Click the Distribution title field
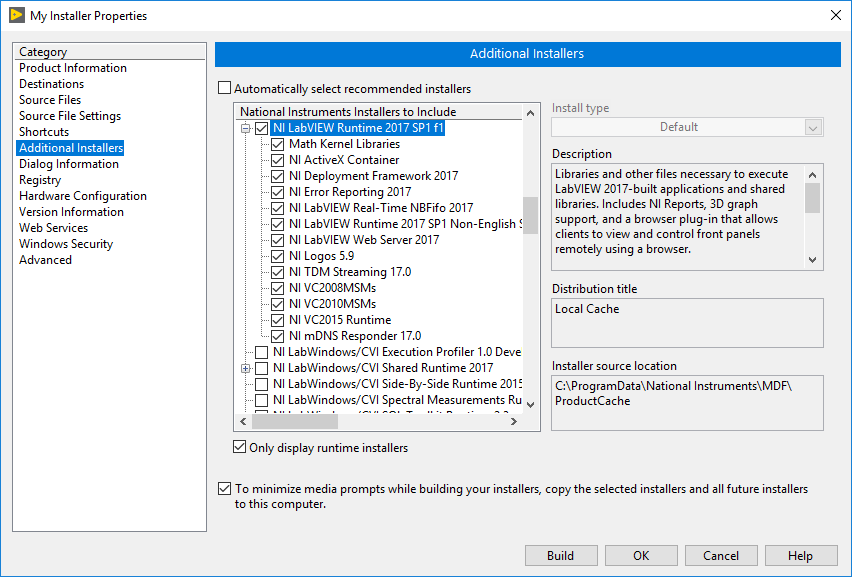 click(687, 323)
